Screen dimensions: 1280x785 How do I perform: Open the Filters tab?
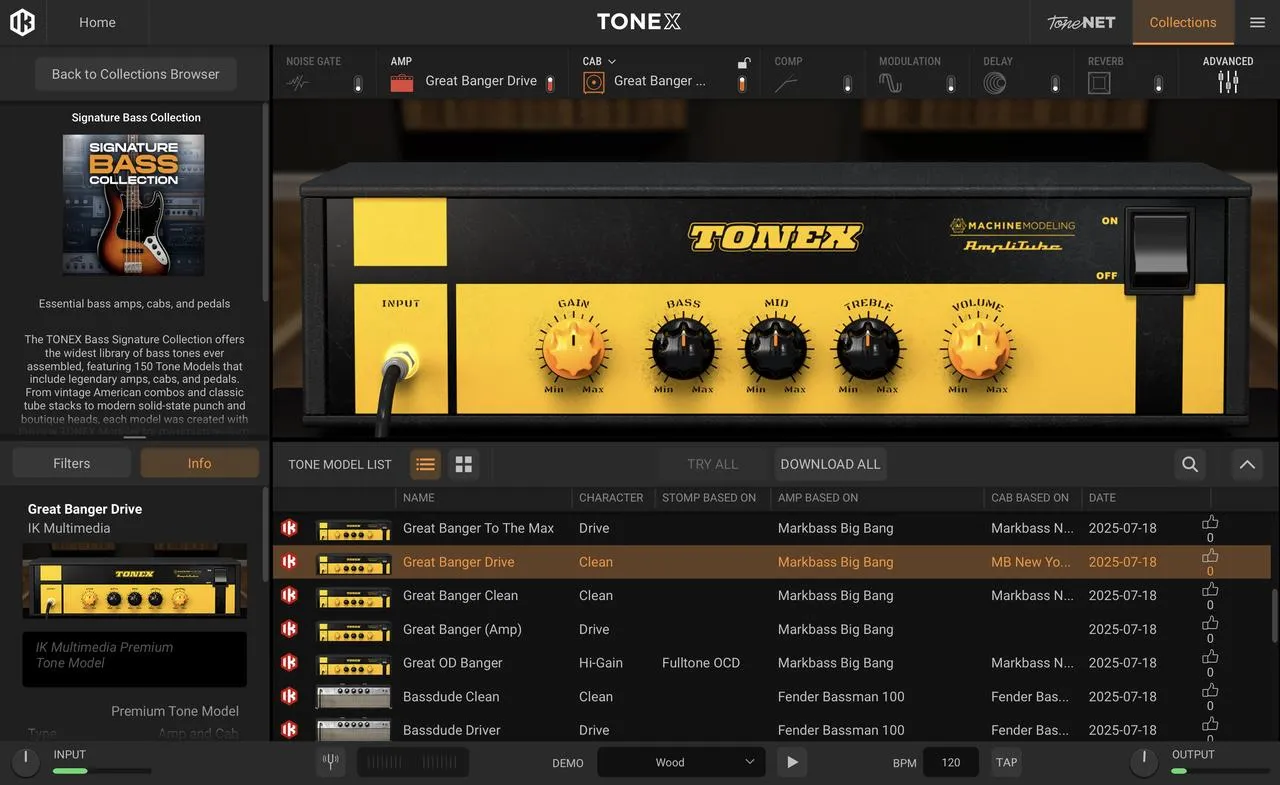coord(72,463)
